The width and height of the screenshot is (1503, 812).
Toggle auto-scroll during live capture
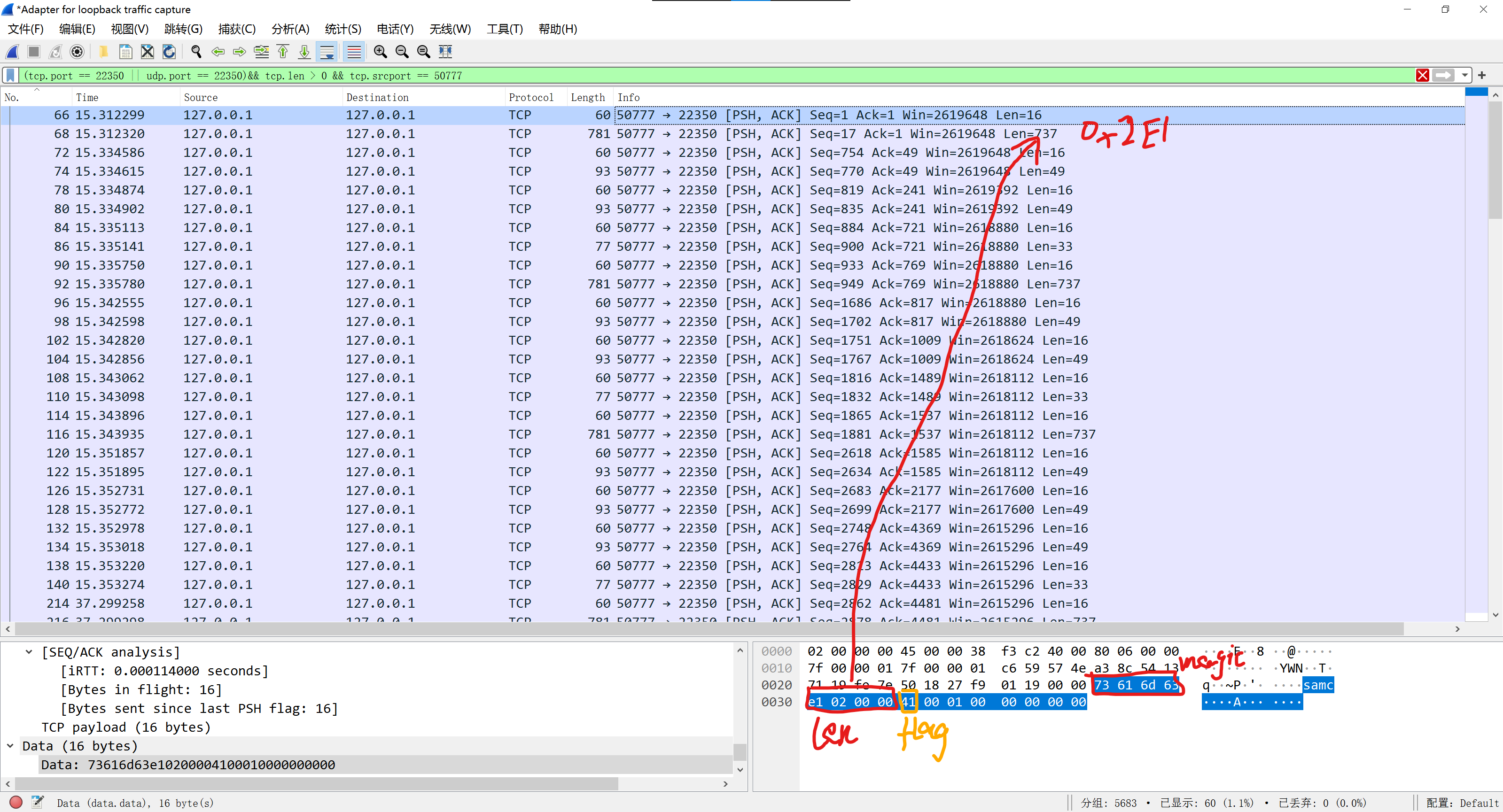point(327,52)
